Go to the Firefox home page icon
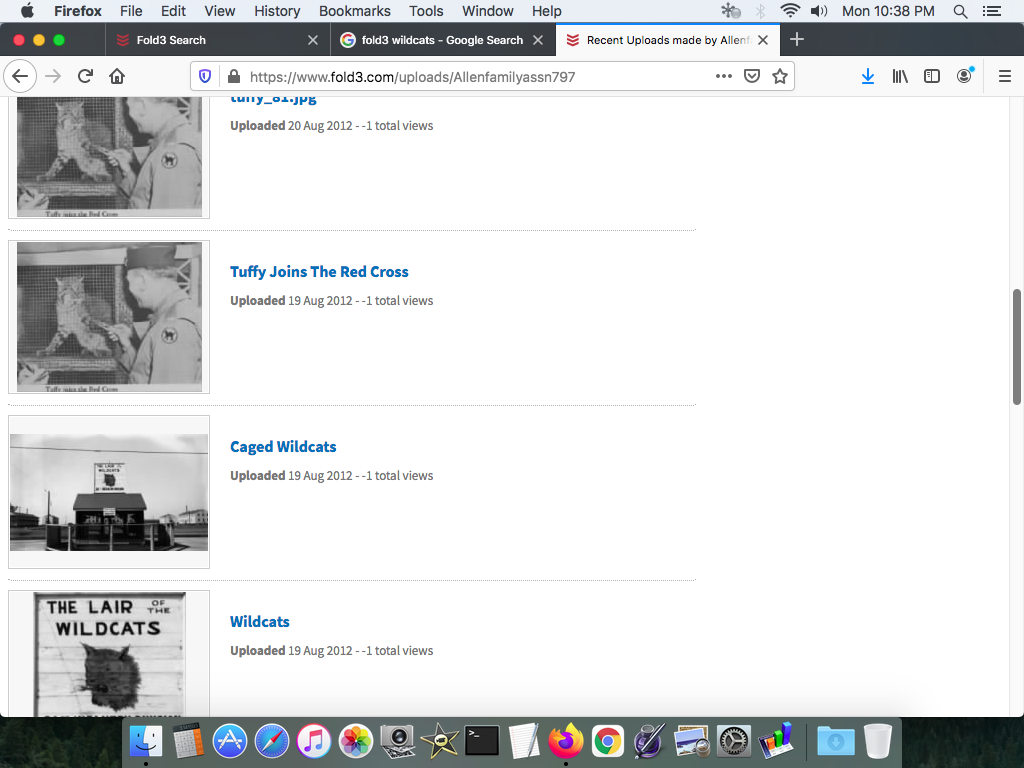Image resolution: width=1024 pixels, height=768 pixels. (x=117, y=76)
